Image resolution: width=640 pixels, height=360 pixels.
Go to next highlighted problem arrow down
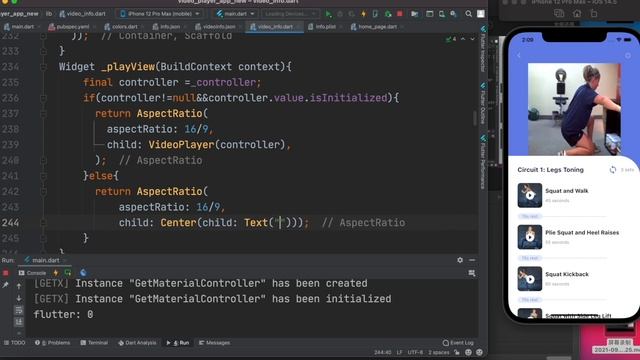(472, 39)
